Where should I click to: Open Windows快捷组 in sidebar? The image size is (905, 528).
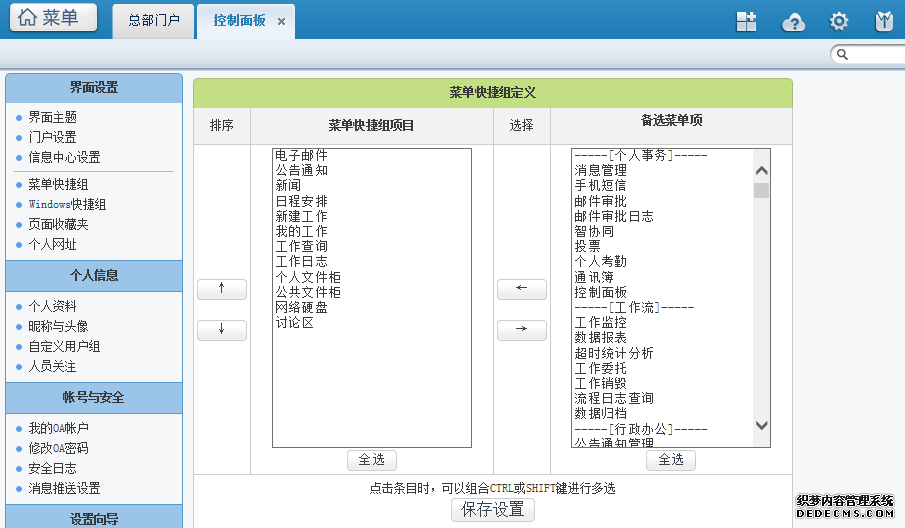[68, 204]
